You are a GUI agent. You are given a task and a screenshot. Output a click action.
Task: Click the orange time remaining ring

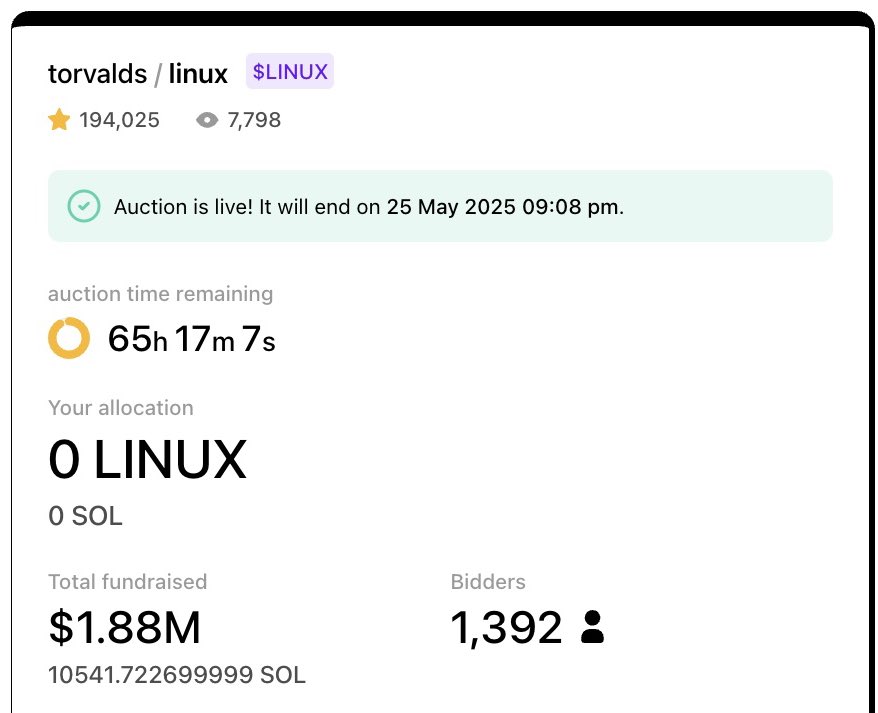coord(69,338)
